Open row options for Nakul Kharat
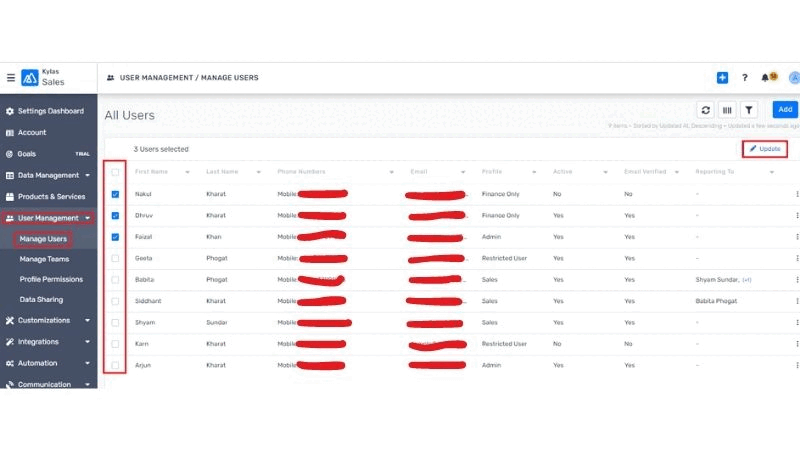Image resolution: width=800 pixels, height=450 pixels. [797, 194]
